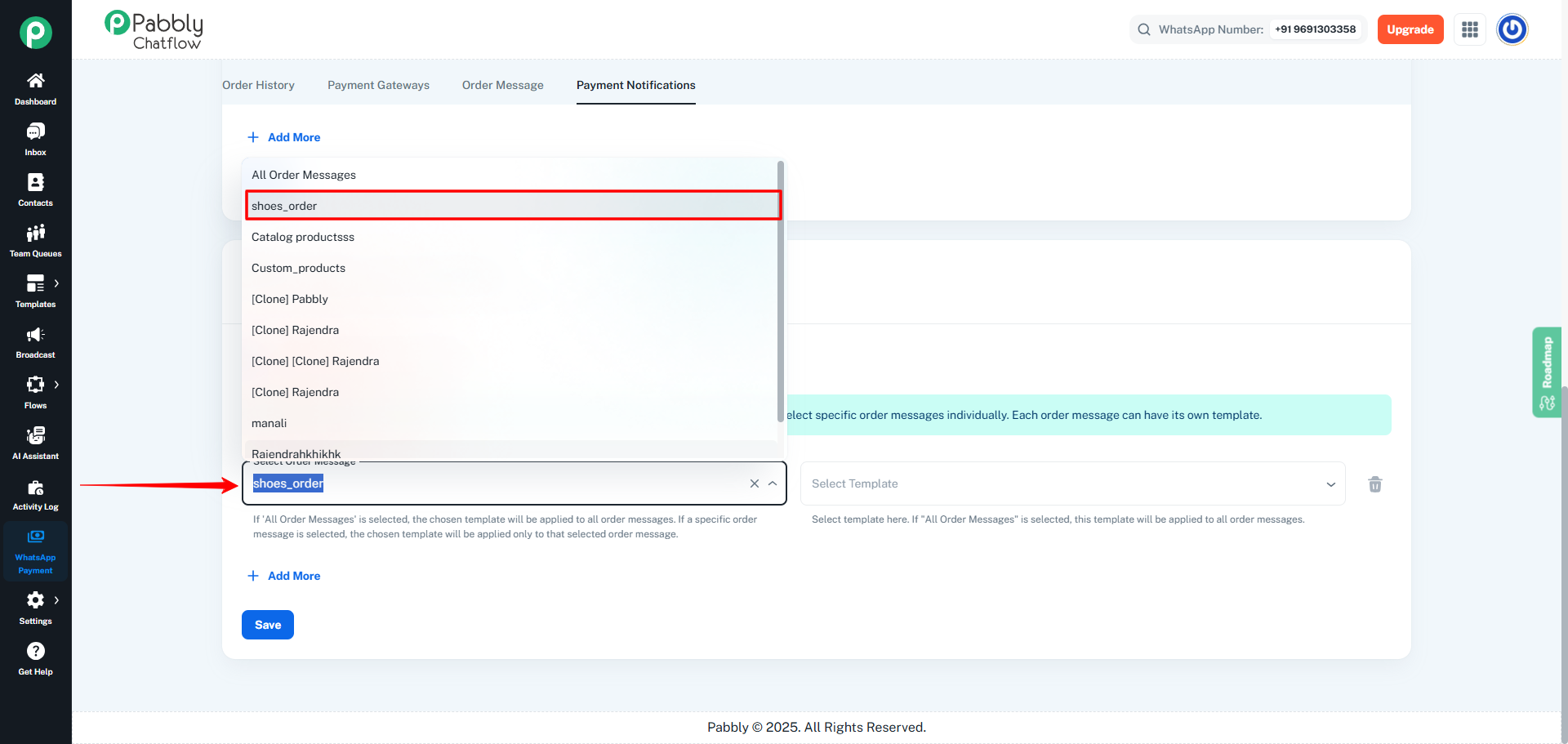Open Settings in the sidebar
This screenshot has height=744, width=1568.
[35, 608]
